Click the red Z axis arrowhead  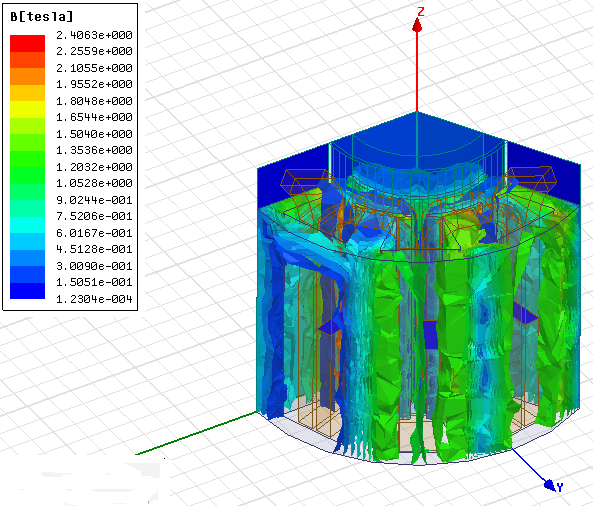click(x=417, y=25)
